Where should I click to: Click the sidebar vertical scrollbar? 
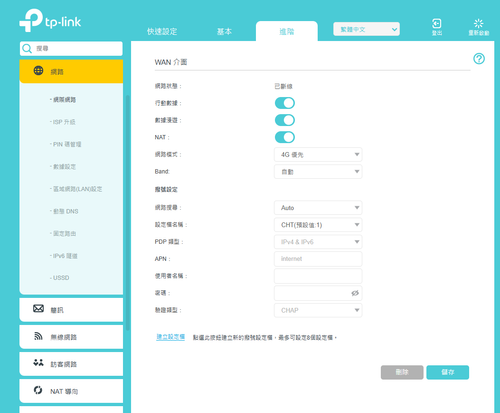127,212
